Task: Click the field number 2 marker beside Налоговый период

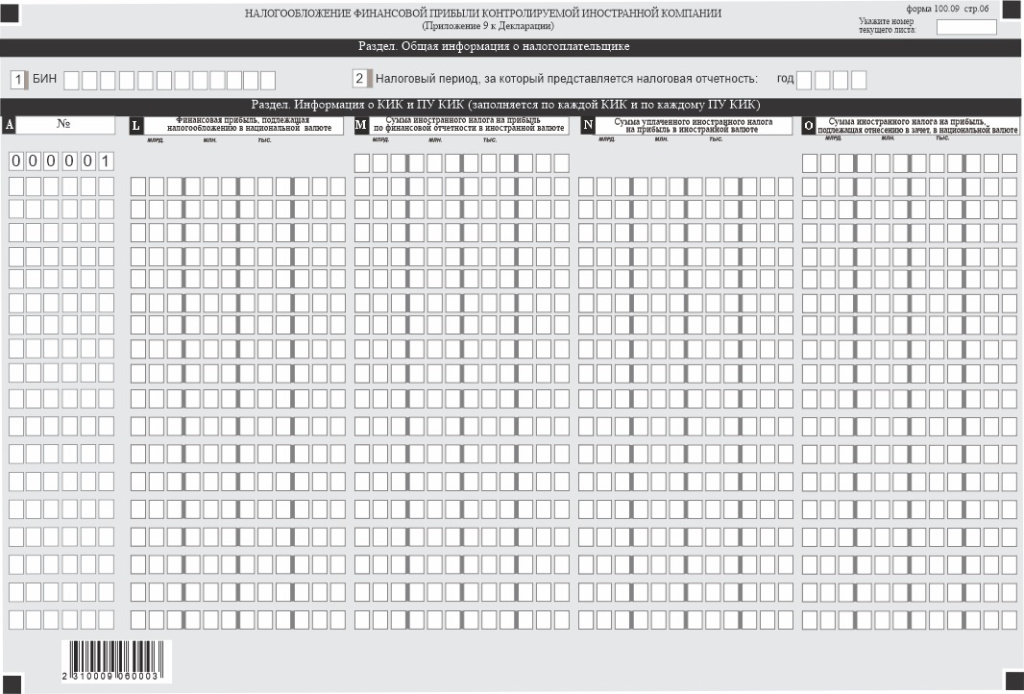Action: pyautogui.click(x=360, y=79)
